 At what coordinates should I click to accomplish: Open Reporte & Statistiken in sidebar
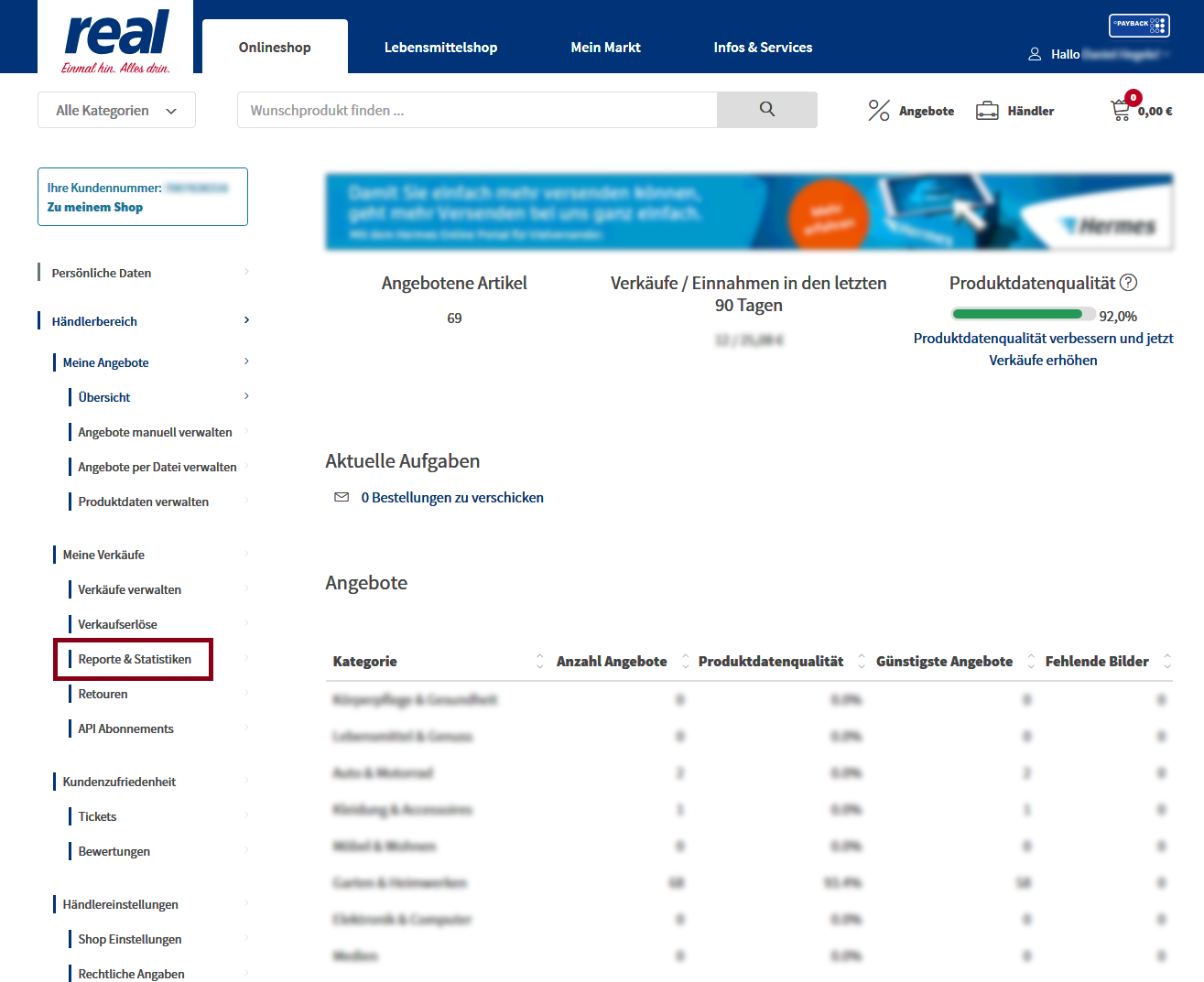[x=135, y=659]
